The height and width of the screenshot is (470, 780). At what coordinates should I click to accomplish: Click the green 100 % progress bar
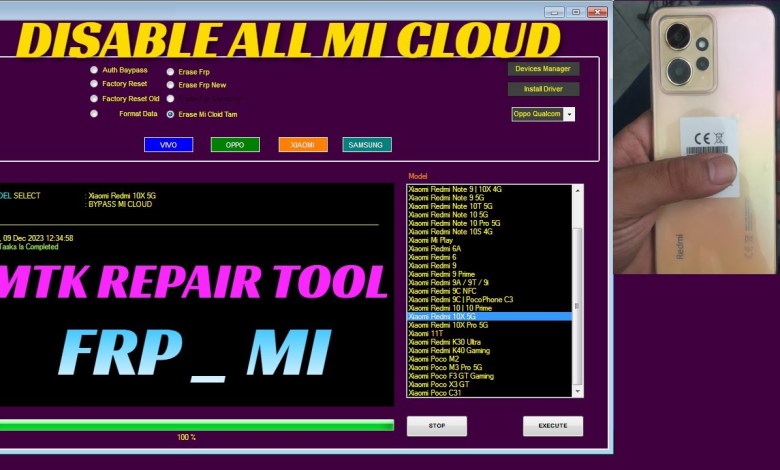[196, 425]
